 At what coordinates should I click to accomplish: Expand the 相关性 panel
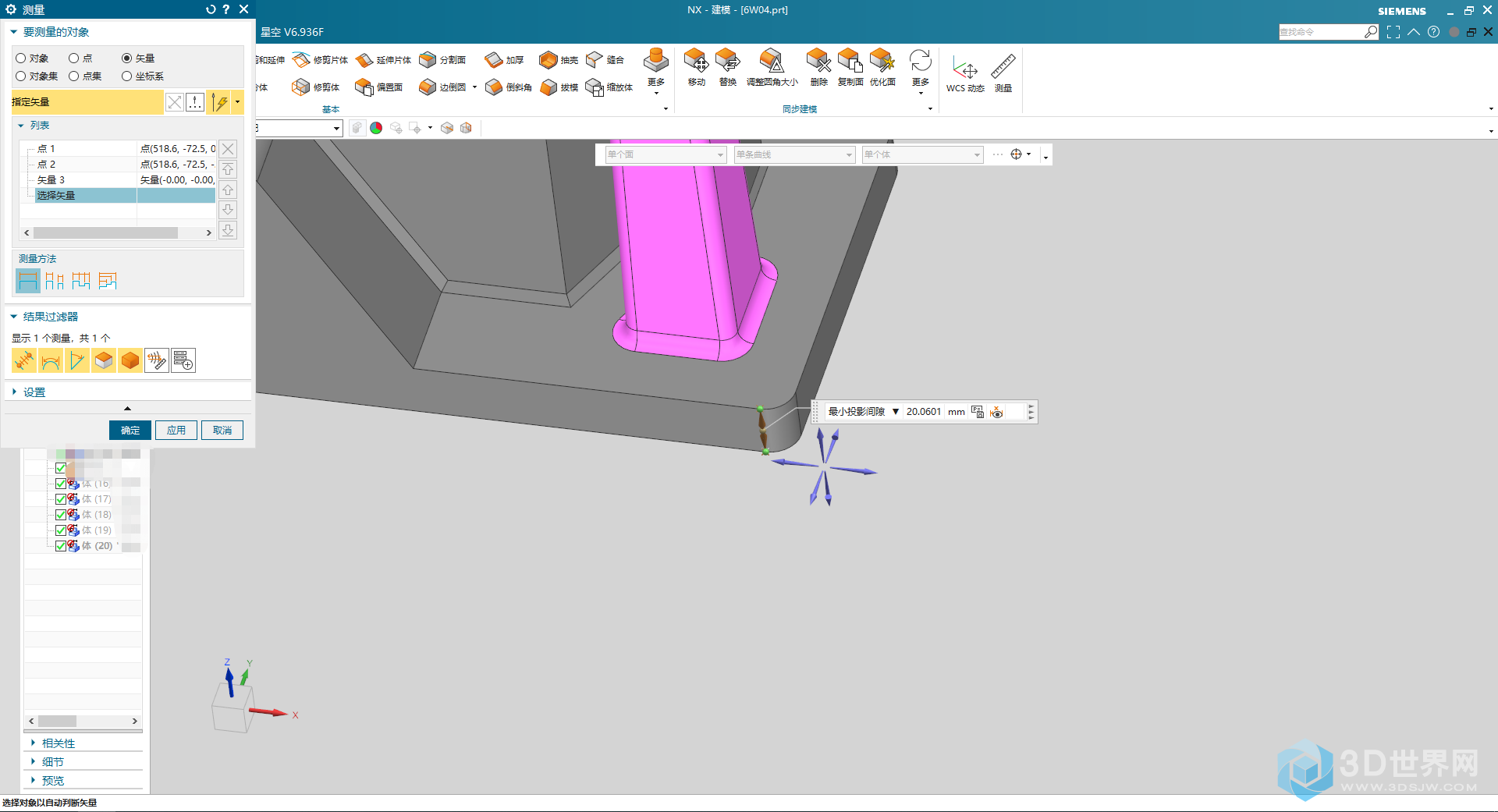33,743
